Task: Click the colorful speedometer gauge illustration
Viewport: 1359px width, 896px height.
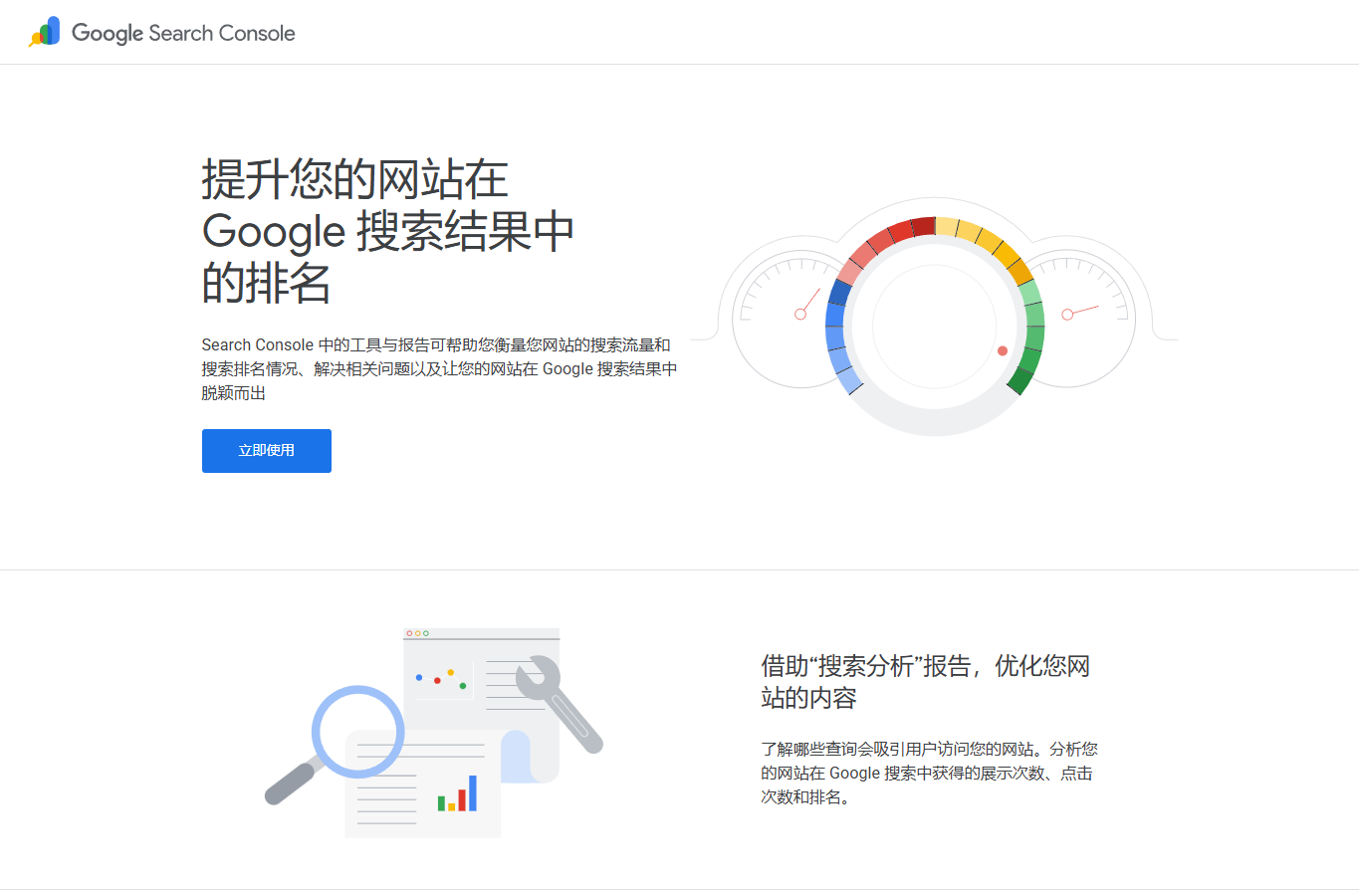Action: pyautogui.click(x=934, y=319)
